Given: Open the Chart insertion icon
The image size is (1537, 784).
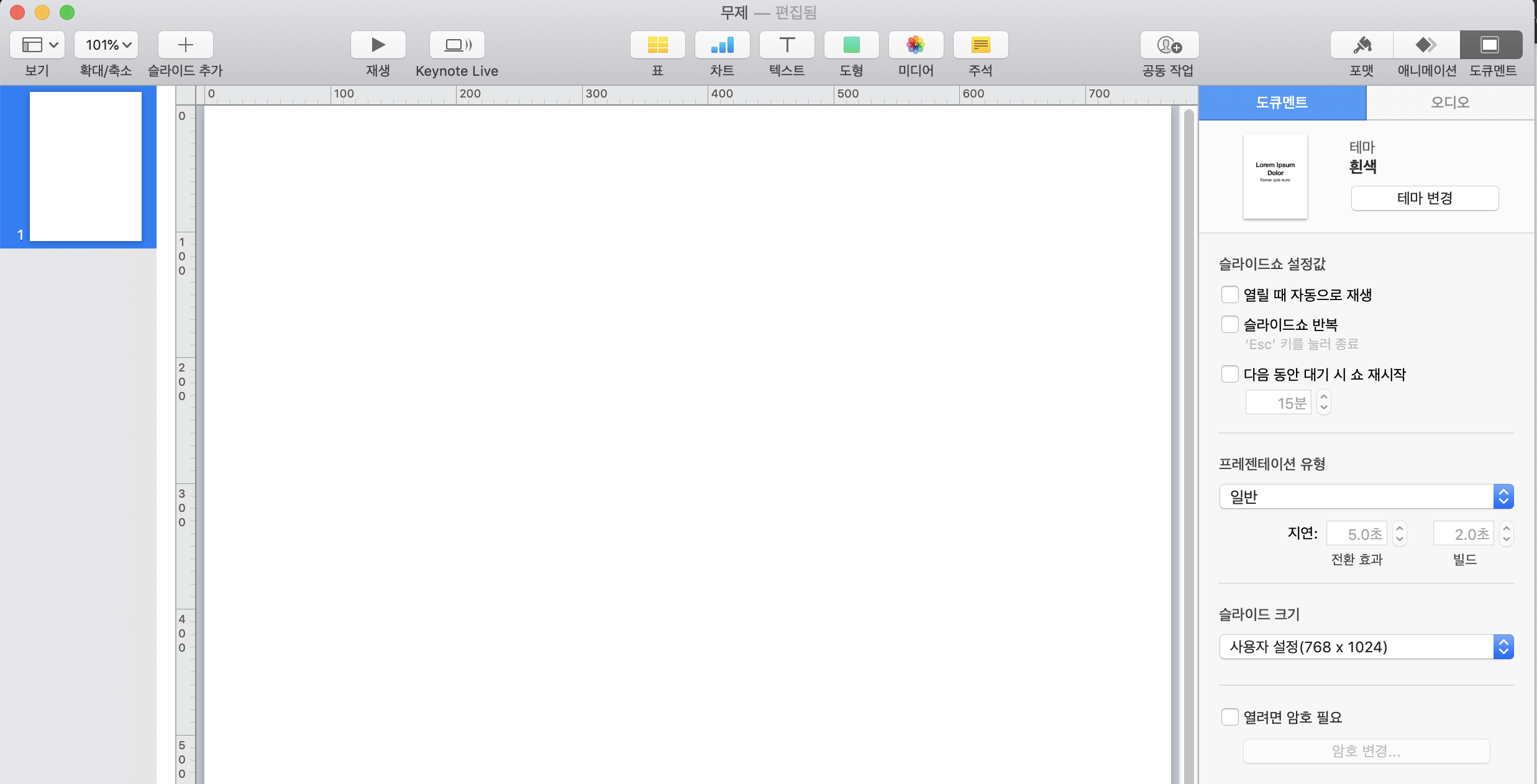Looking at the screenshot, I should [722, 45].
